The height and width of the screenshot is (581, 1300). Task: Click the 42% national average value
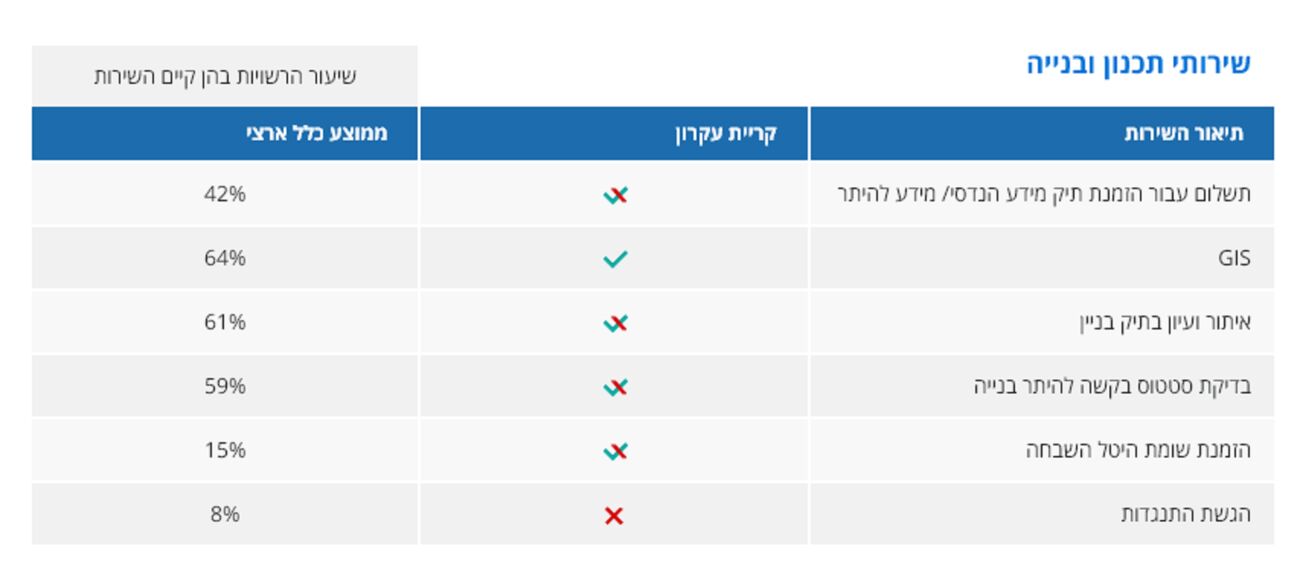[224, 194]
